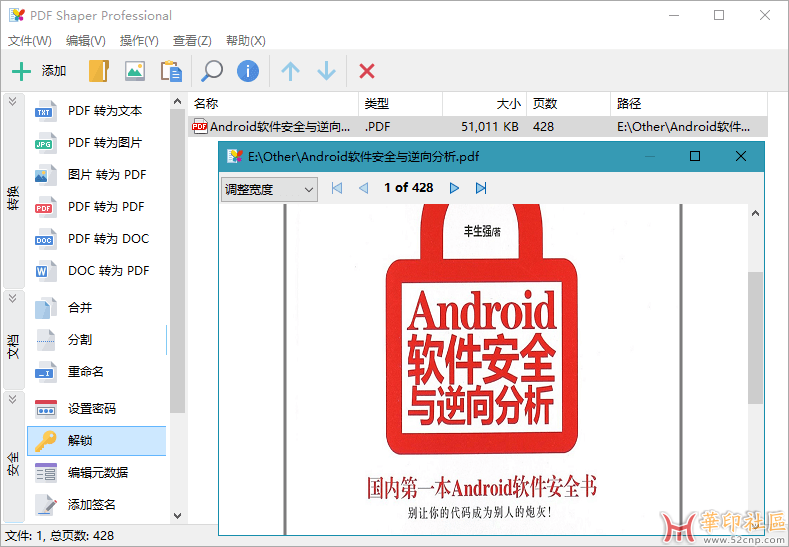Go to next page in preview
Image resolution: width=789 pixels, height=547 pixels.
click(454, 188)
